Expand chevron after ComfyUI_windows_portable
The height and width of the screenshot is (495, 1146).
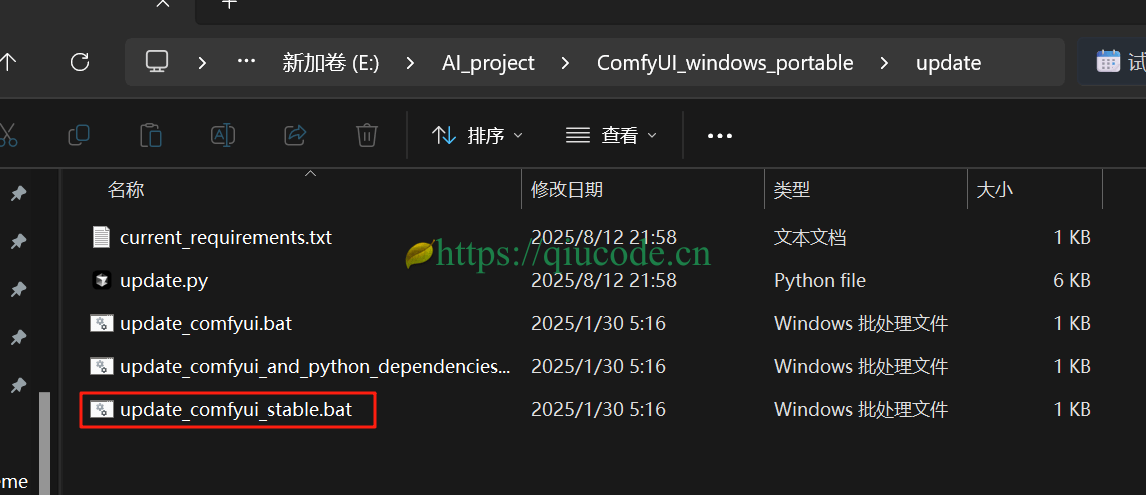[x=885, y=63]
